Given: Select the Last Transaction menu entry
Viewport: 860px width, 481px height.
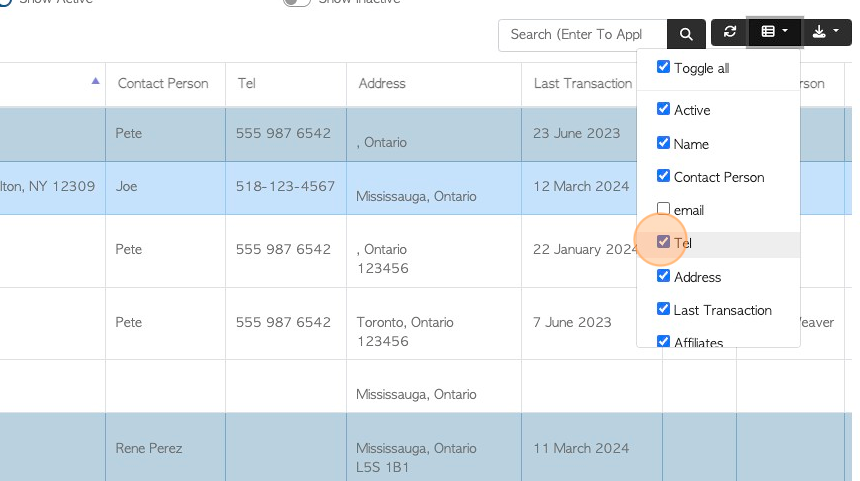Looking at the screenshot, I should (x=722, y=310).
